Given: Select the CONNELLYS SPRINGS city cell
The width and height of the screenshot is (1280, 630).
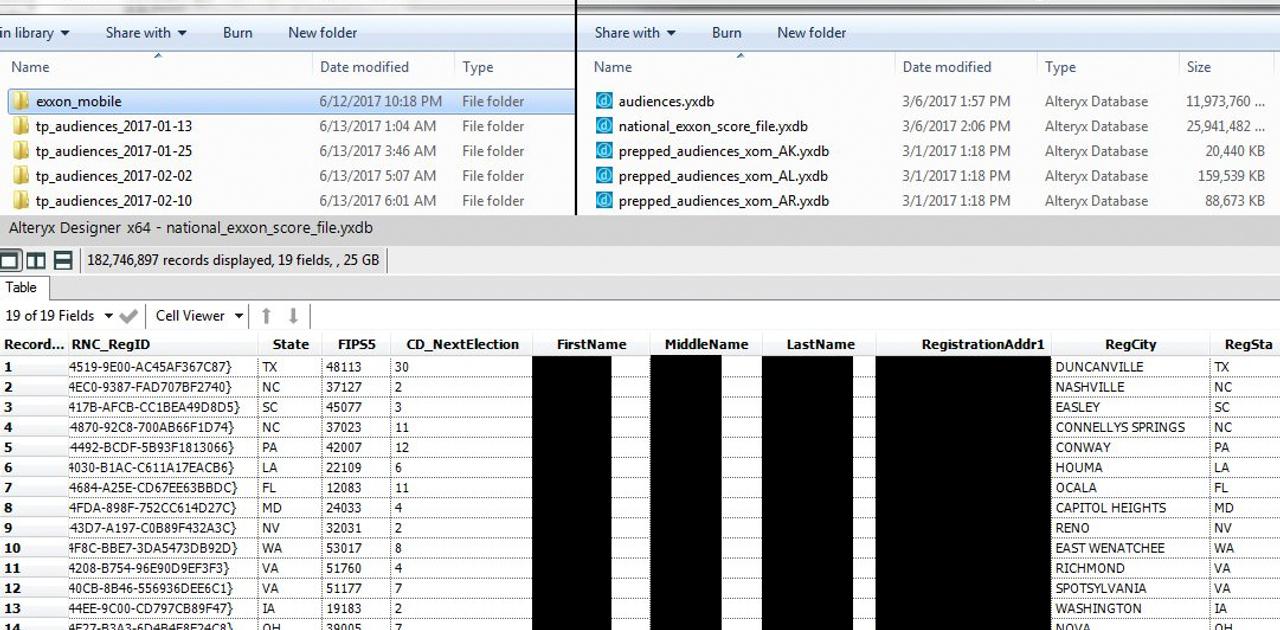Looking at the screenshot, I should coord(1130,427).
